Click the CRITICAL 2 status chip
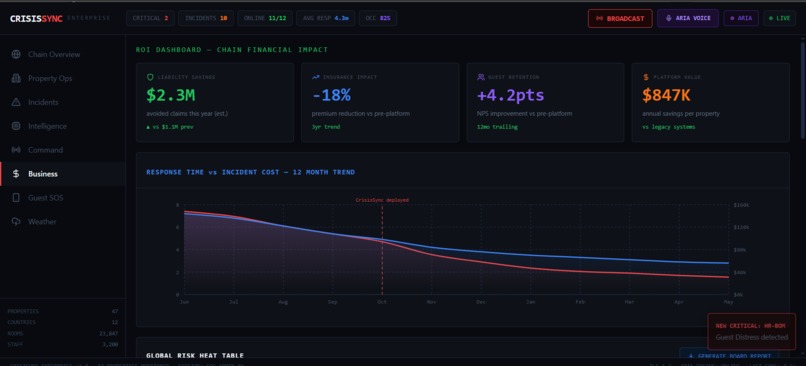806x366 pixels. 150,19
